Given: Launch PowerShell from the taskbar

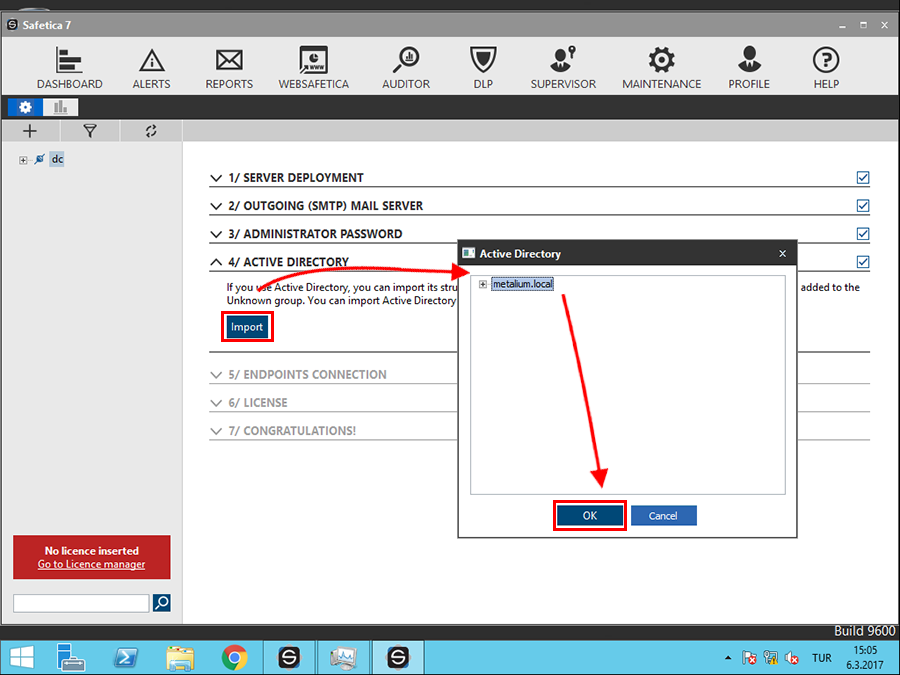Looking at the screenshot, I should (126, 657).
